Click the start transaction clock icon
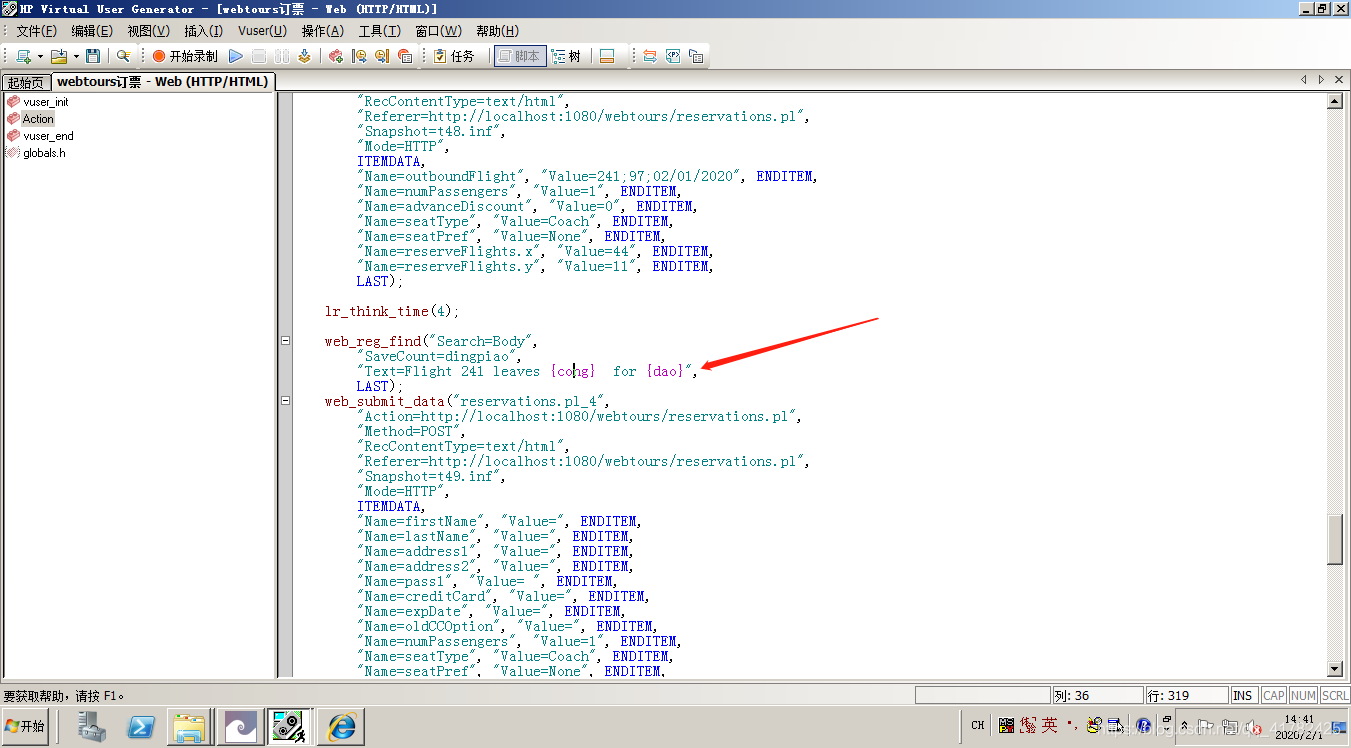 click(x=359, y=56)
